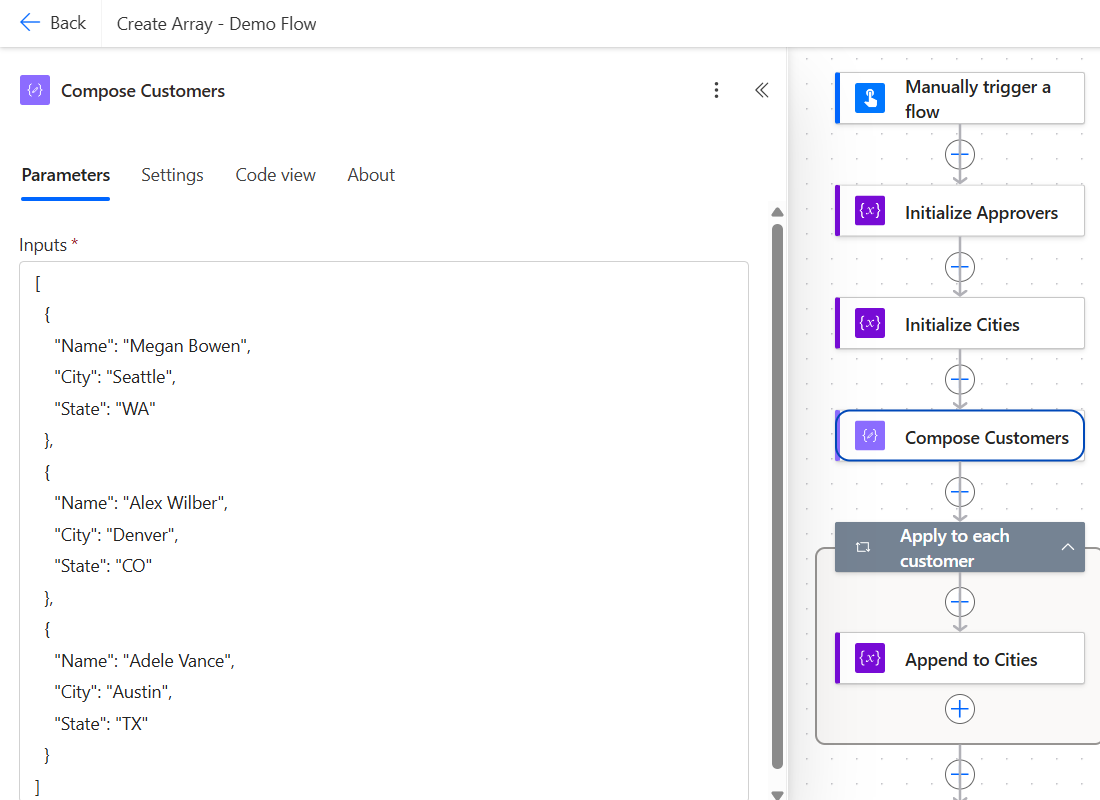
Task: Select the Manually trigger a flow card
Action: (x=960, y=98)
